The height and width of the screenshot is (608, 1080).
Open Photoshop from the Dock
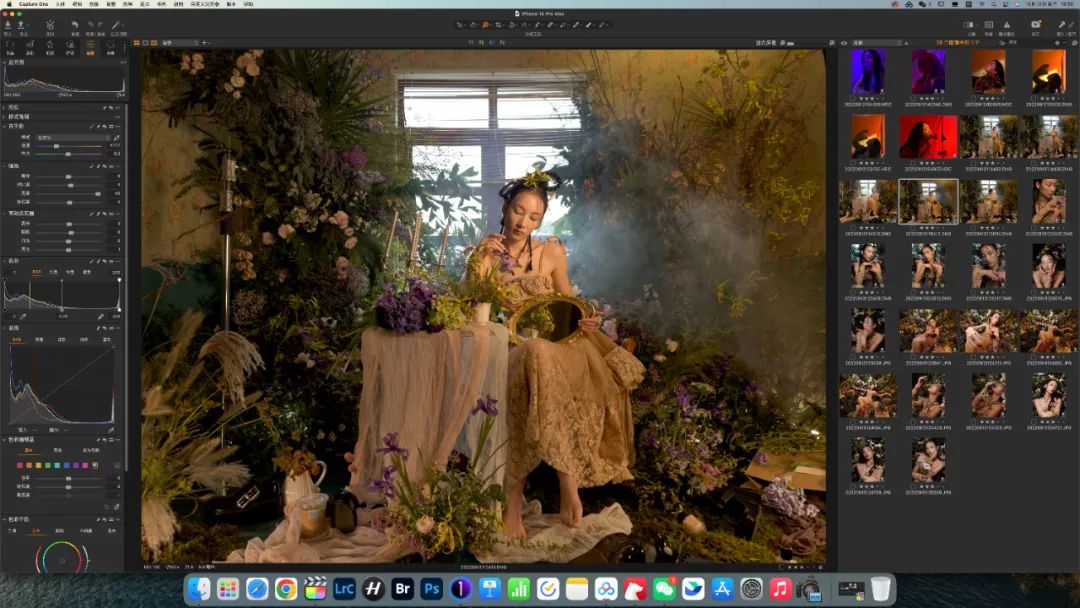[x=432, y=589]
